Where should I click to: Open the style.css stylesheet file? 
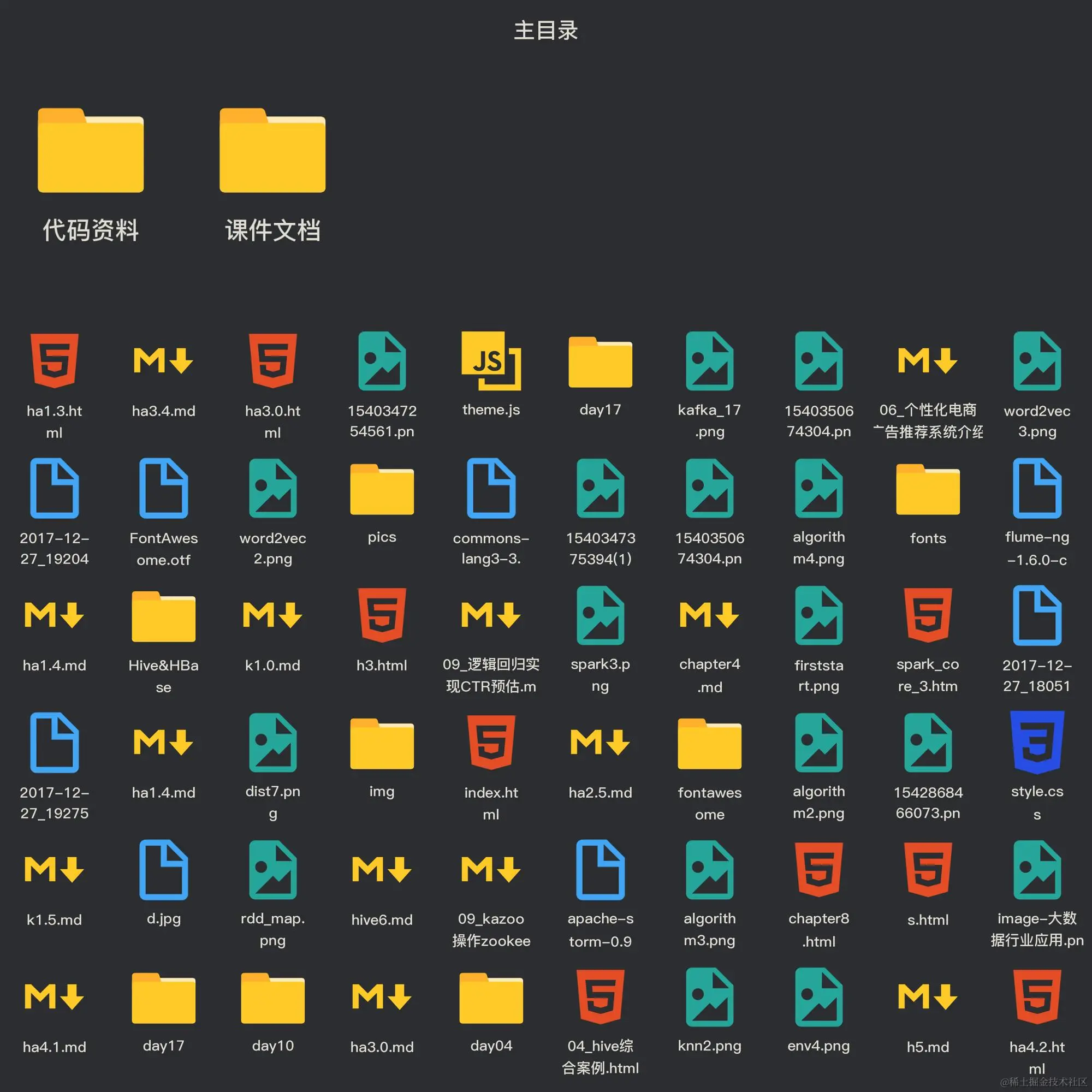coord(1037,742)
